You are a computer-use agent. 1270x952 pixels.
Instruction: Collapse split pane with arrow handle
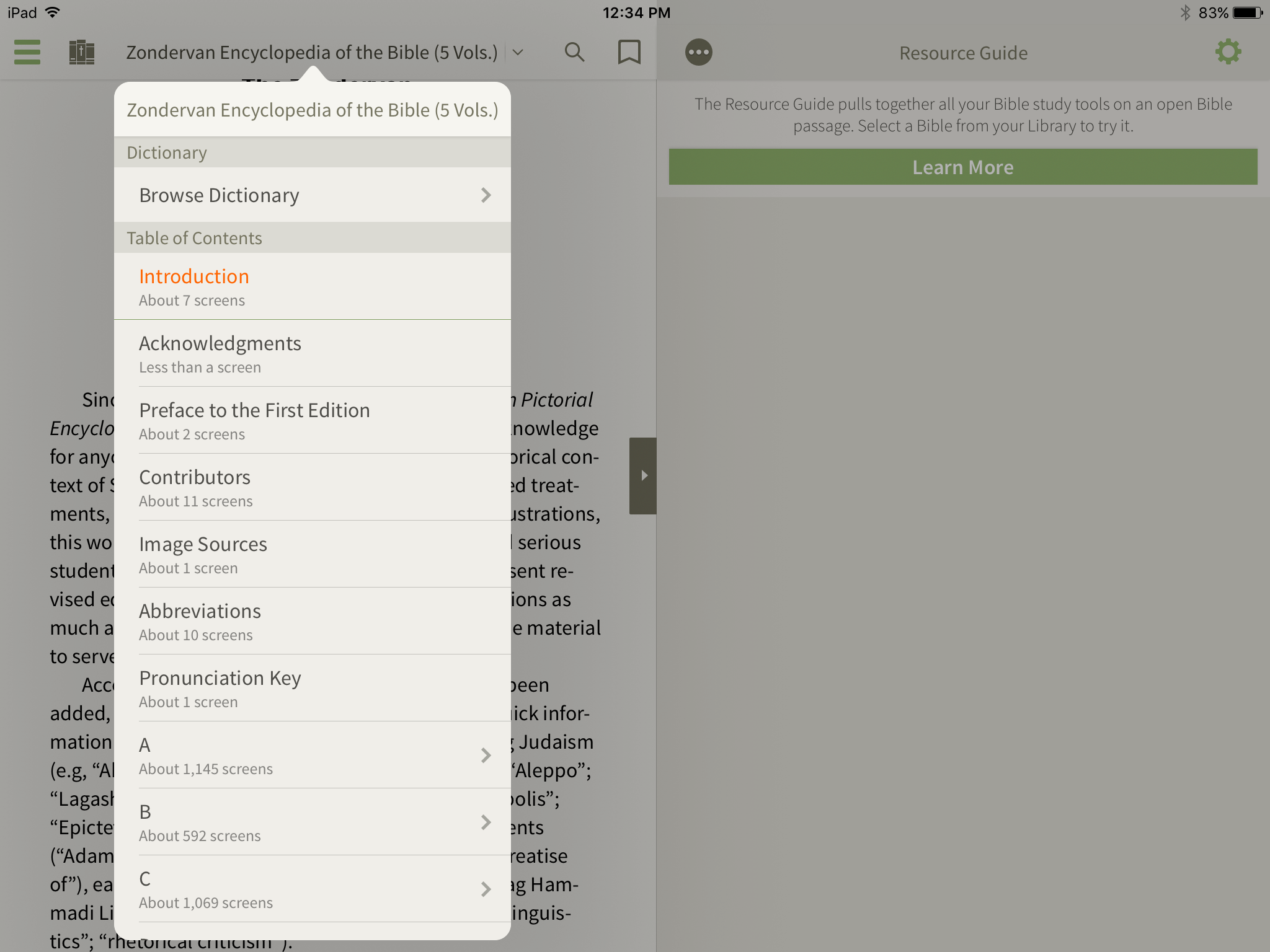click(643, 475)
